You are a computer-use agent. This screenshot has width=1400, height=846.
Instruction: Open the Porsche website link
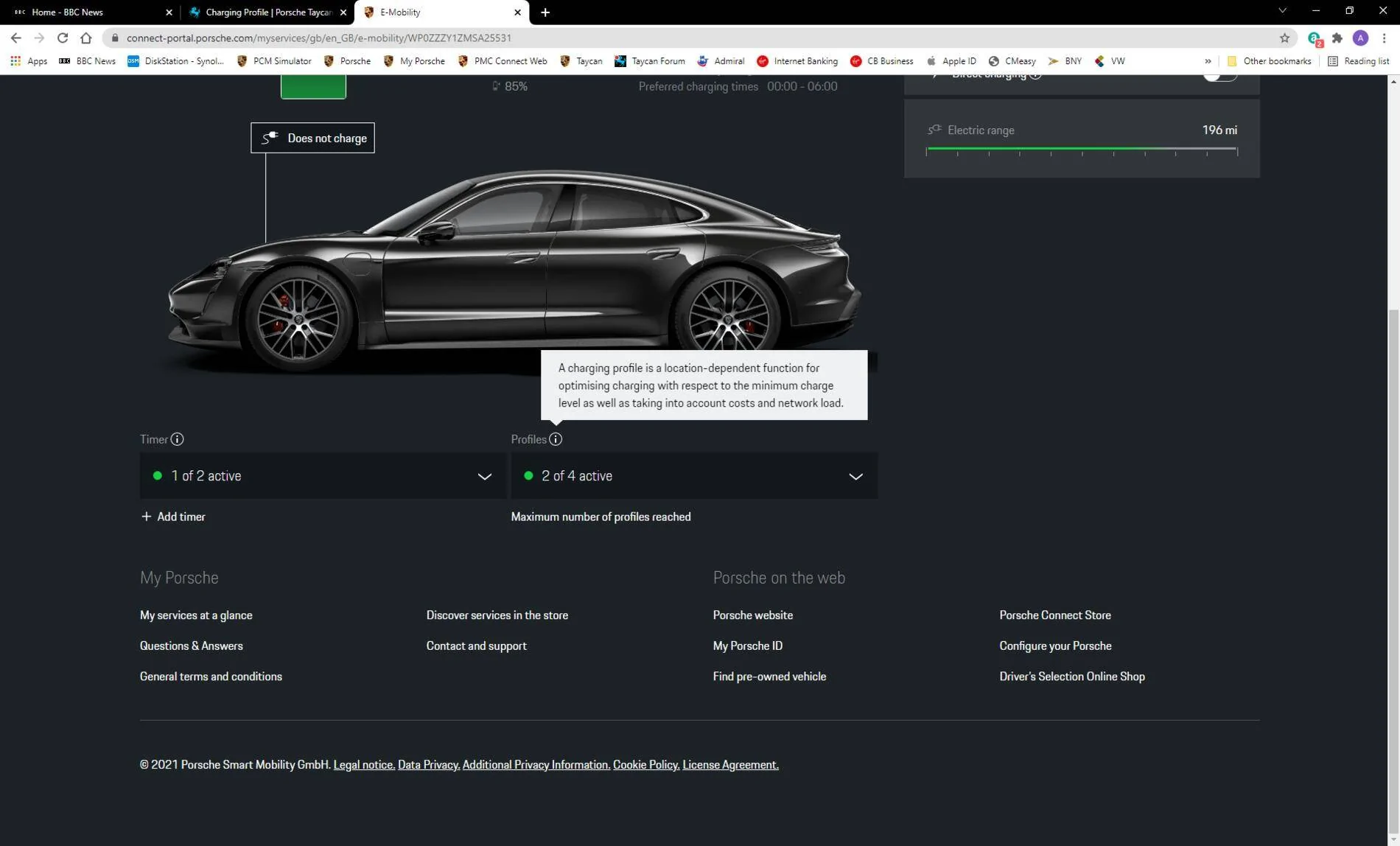(753, 615)
